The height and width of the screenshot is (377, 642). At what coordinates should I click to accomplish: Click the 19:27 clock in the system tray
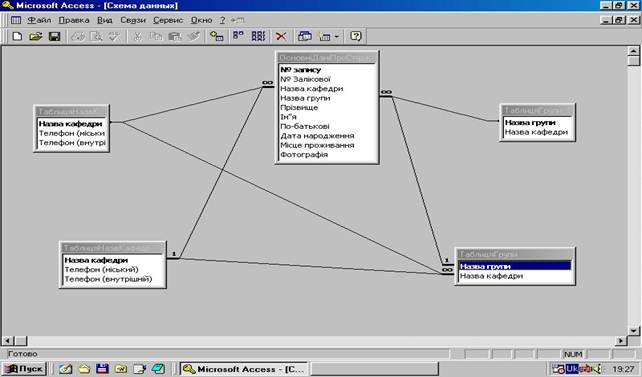point(624,369)
